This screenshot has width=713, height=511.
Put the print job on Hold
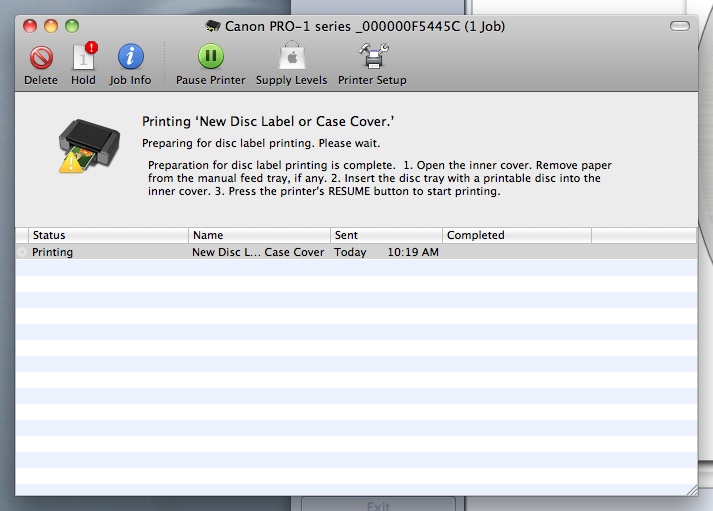pyautogui.click(x=83, y=57)
